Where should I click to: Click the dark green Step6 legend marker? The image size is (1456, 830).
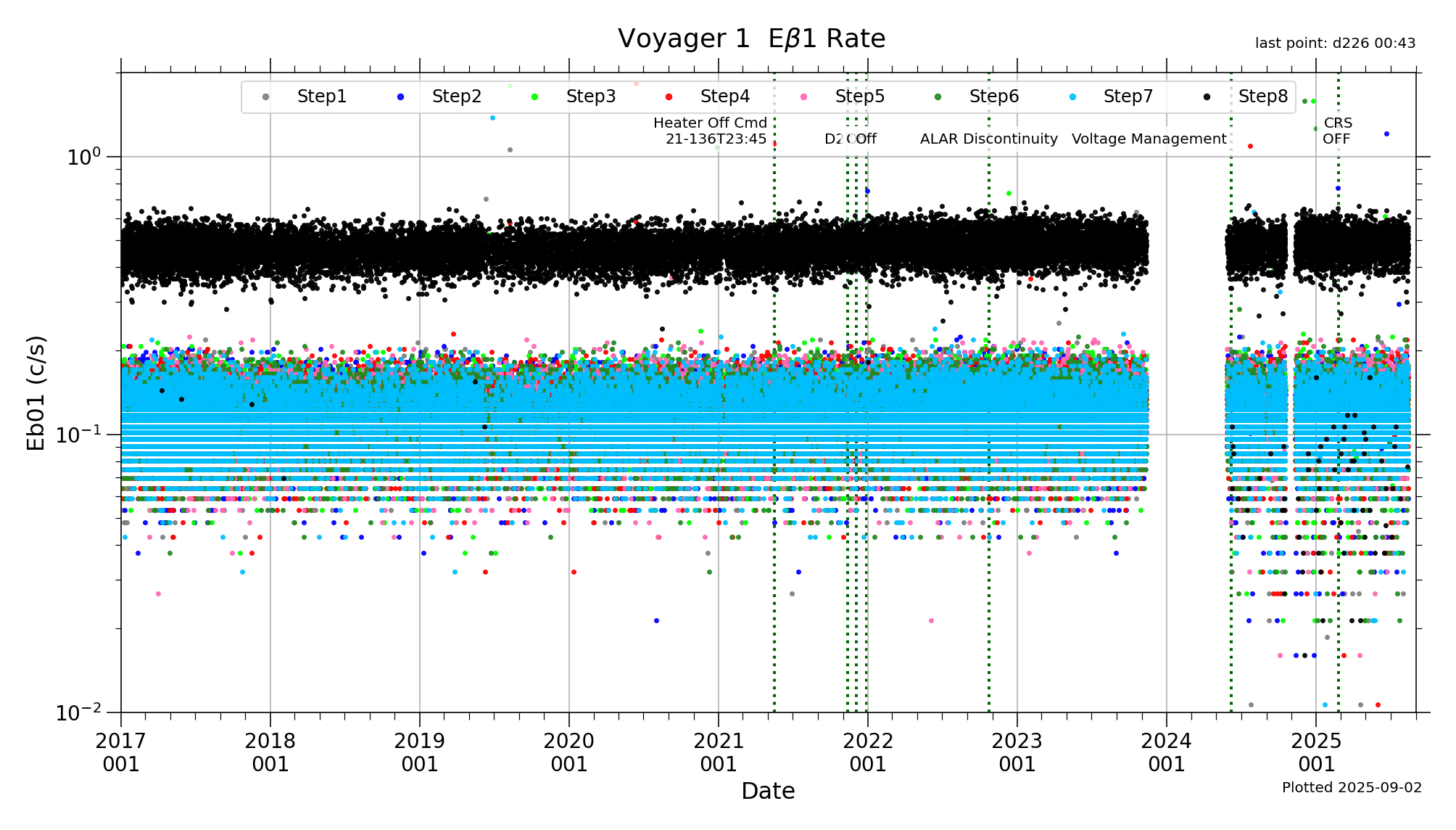click(938, 97)
